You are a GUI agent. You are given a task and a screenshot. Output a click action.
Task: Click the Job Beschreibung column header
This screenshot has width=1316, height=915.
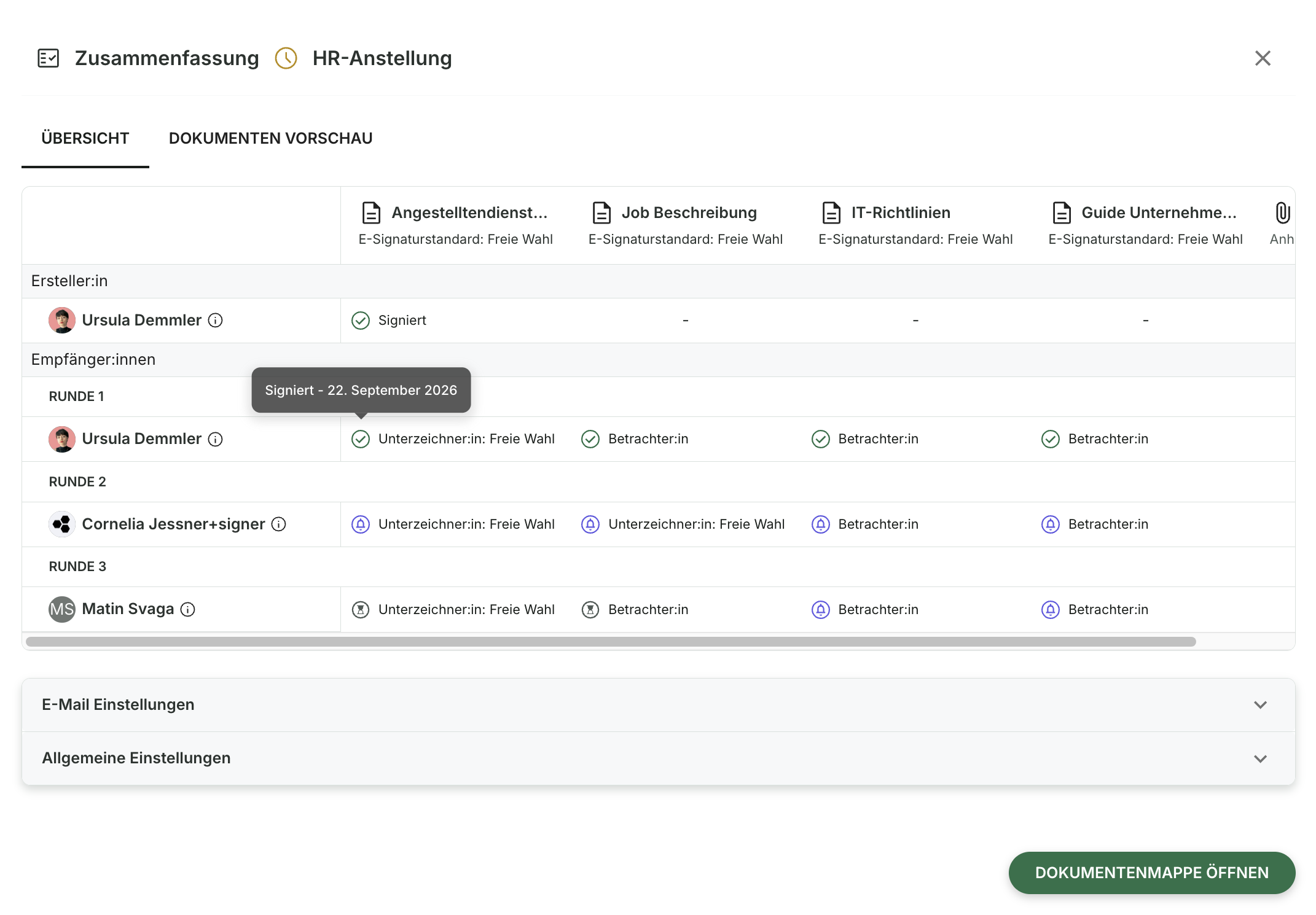pos(686,225)
